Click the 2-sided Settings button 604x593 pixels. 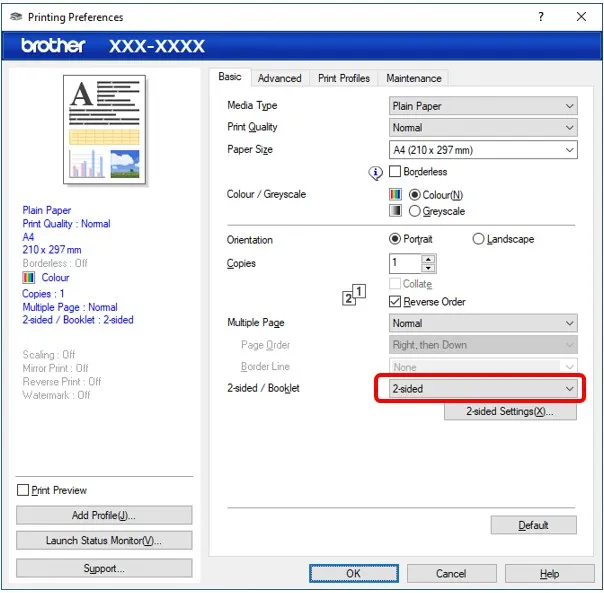(510, 412)
